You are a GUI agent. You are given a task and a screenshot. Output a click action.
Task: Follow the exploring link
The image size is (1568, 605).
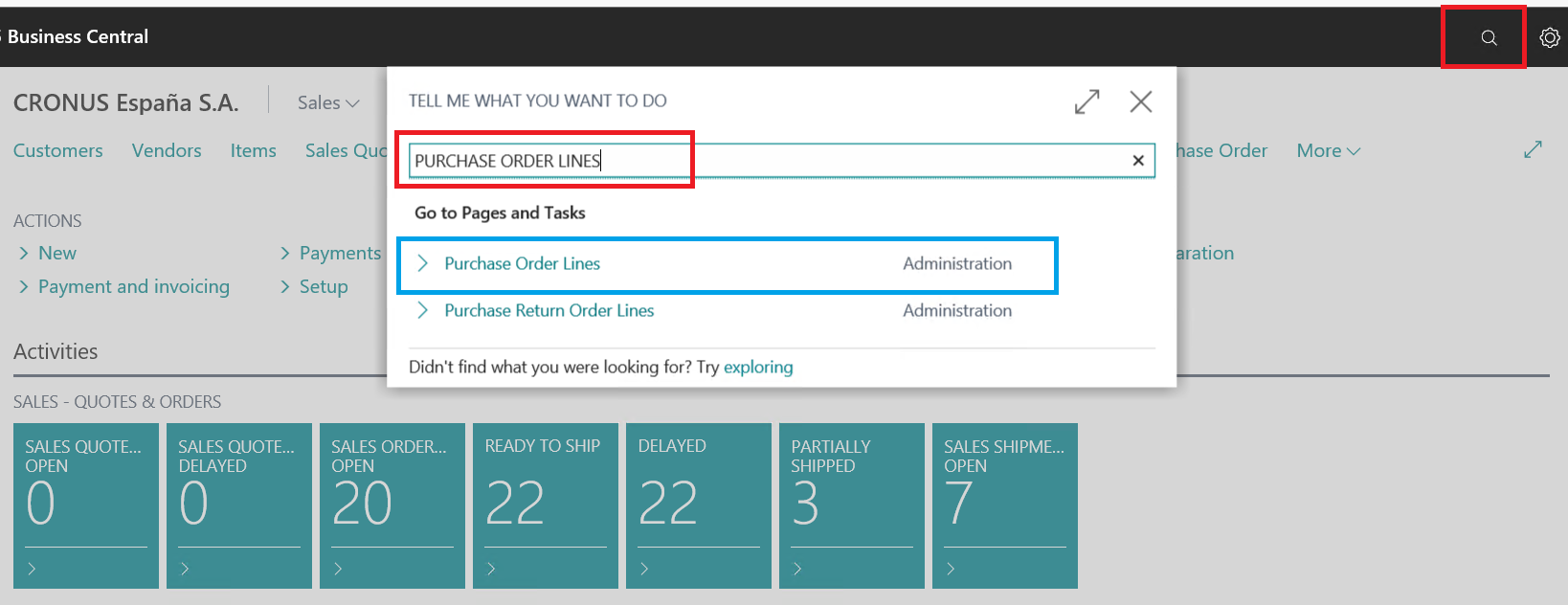758,367
